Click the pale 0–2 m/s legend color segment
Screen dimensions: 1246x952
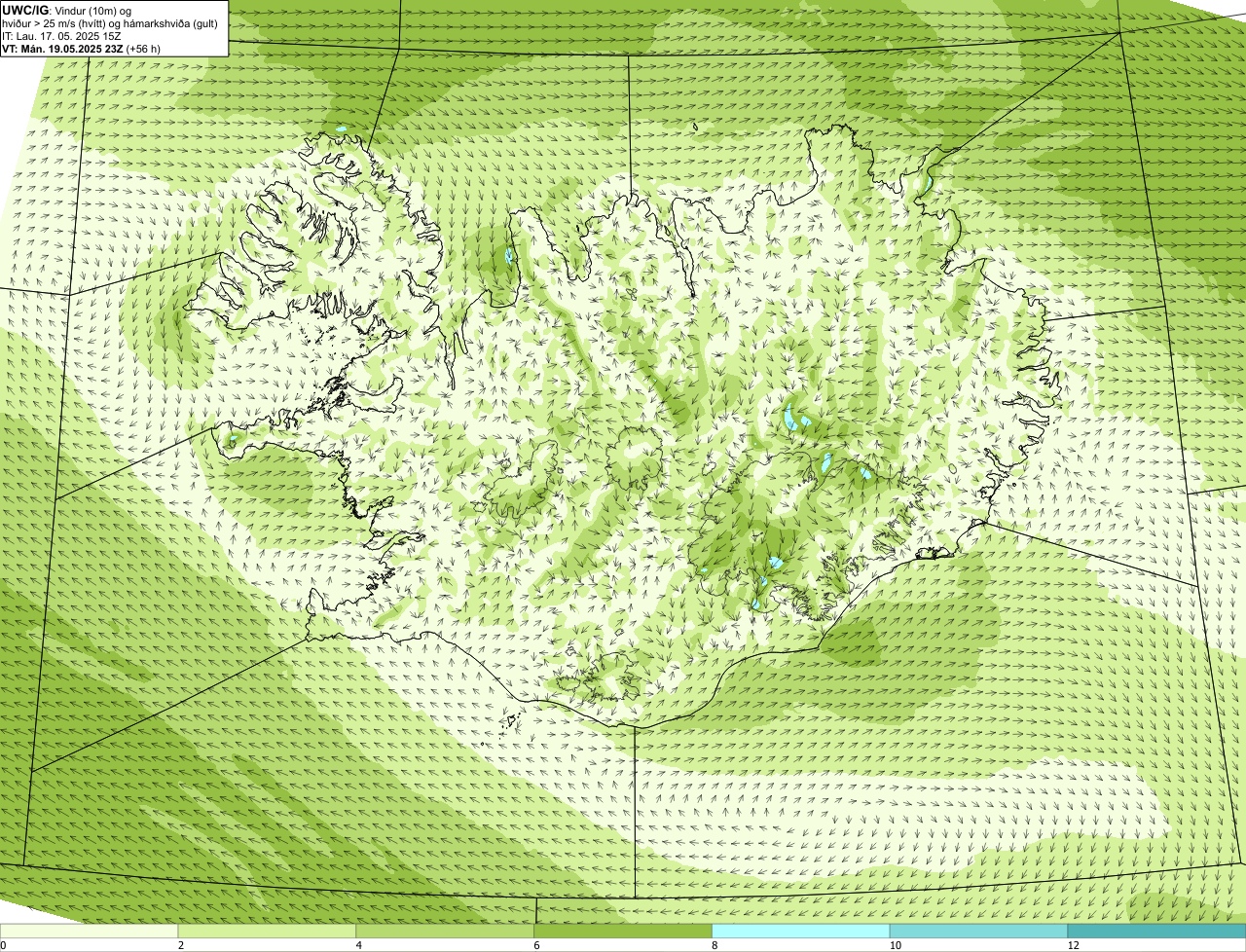point(89,931)
